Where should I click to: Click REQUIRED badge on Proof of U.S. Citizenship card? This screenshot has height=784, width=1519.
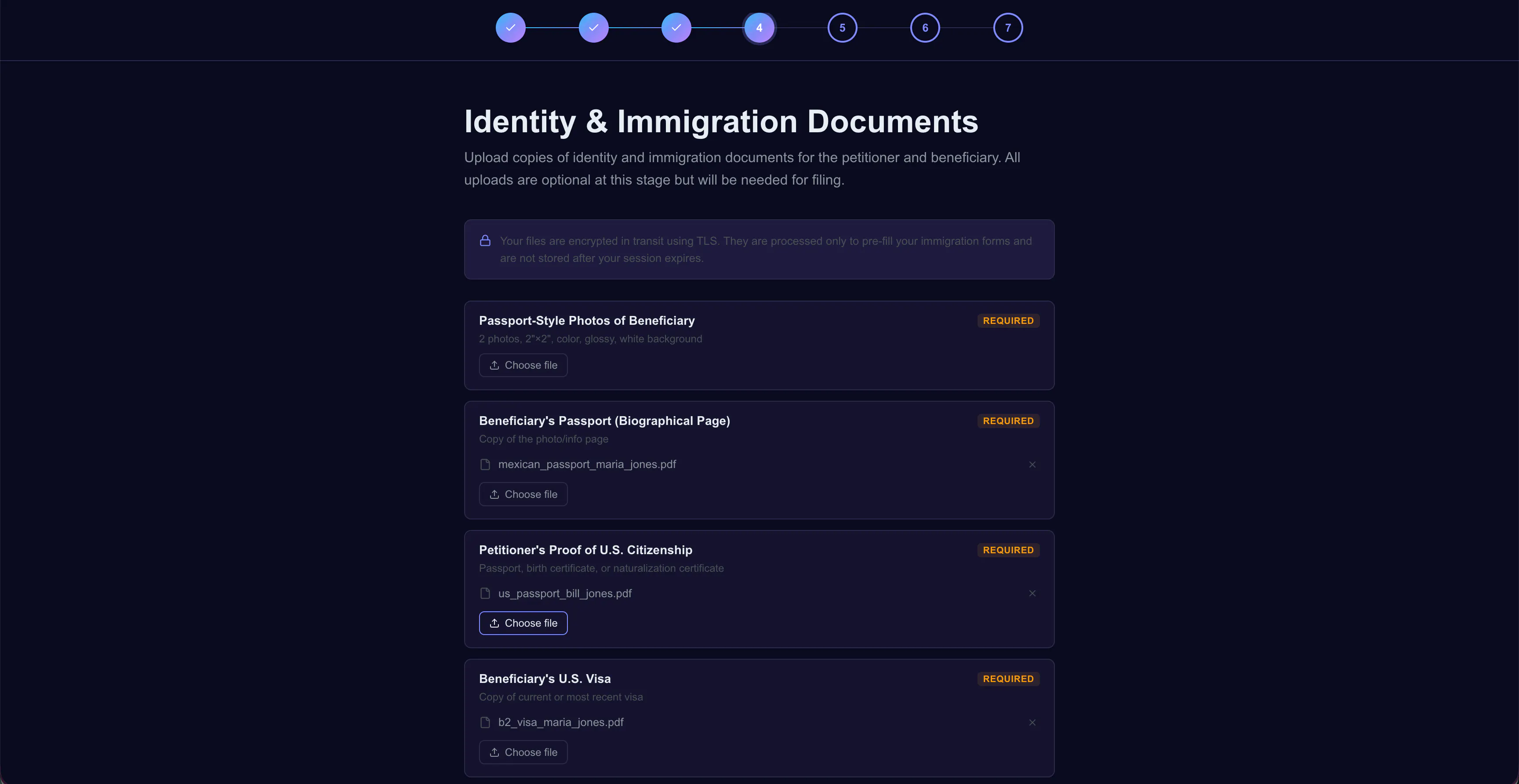point(1008,550)
